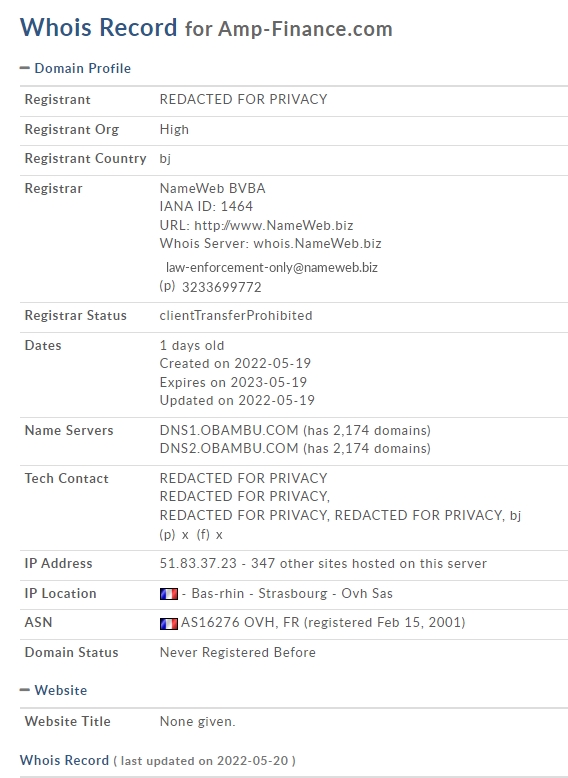Image resolution: width=568 pixels, height=778 pixels.
Task: Click the France flag beside ASN
Action: tap(169, 623)
